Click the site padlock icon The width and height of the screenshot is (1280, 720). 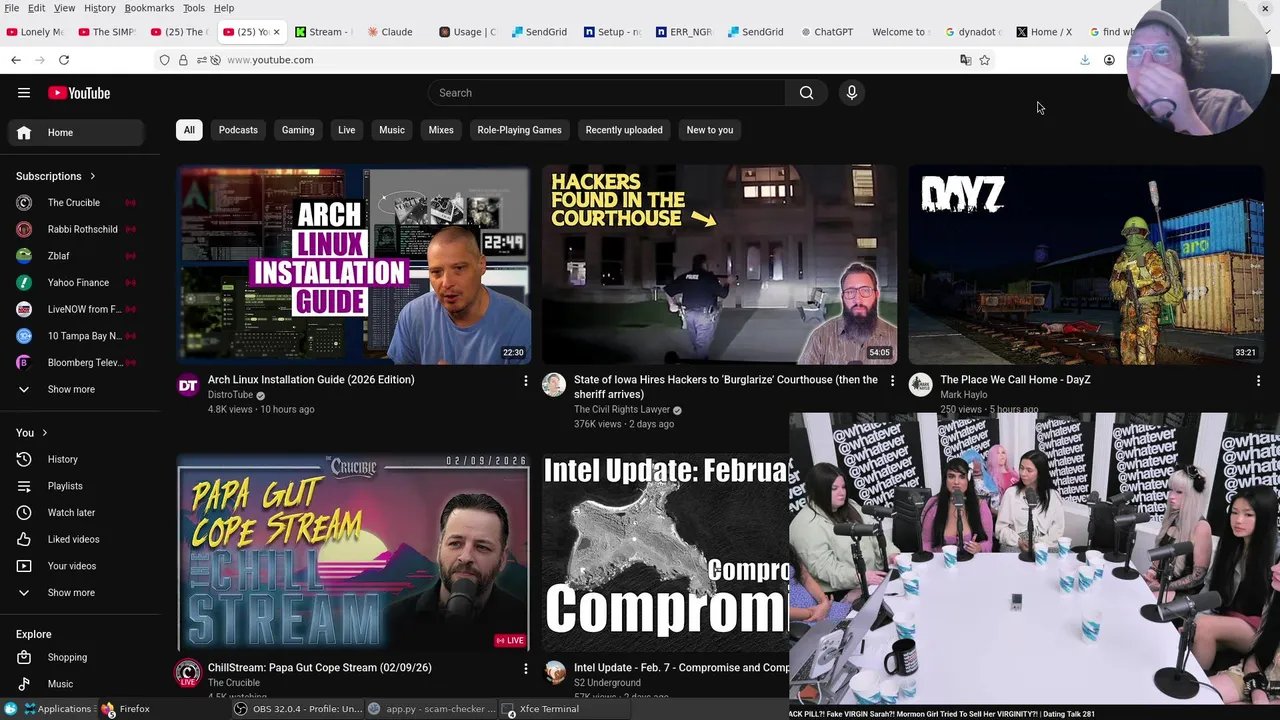point(183,60)
